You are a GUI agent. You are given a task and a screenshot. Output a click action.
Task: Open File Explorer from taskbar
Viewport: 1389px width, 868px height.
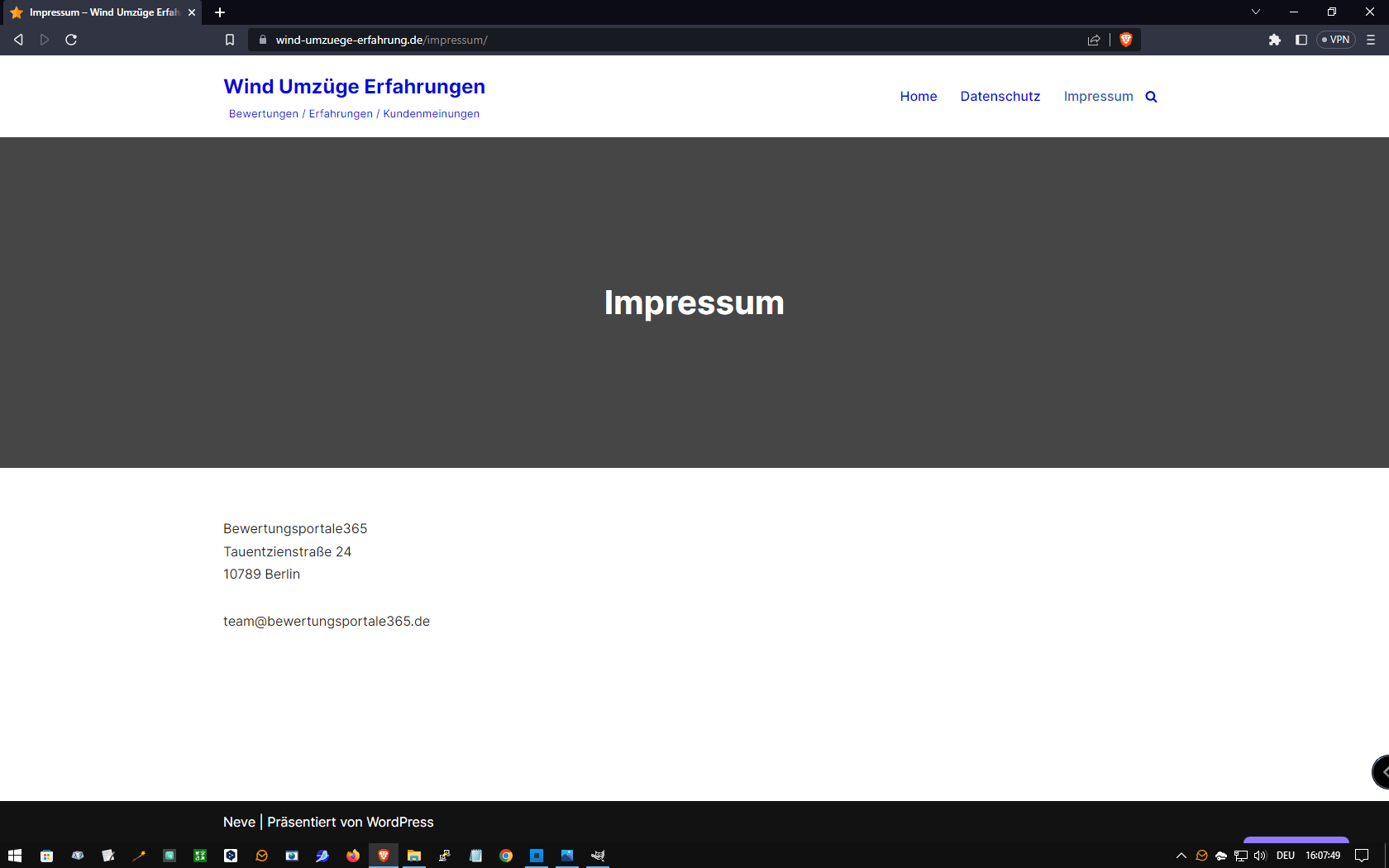click(x=414, y=856)
